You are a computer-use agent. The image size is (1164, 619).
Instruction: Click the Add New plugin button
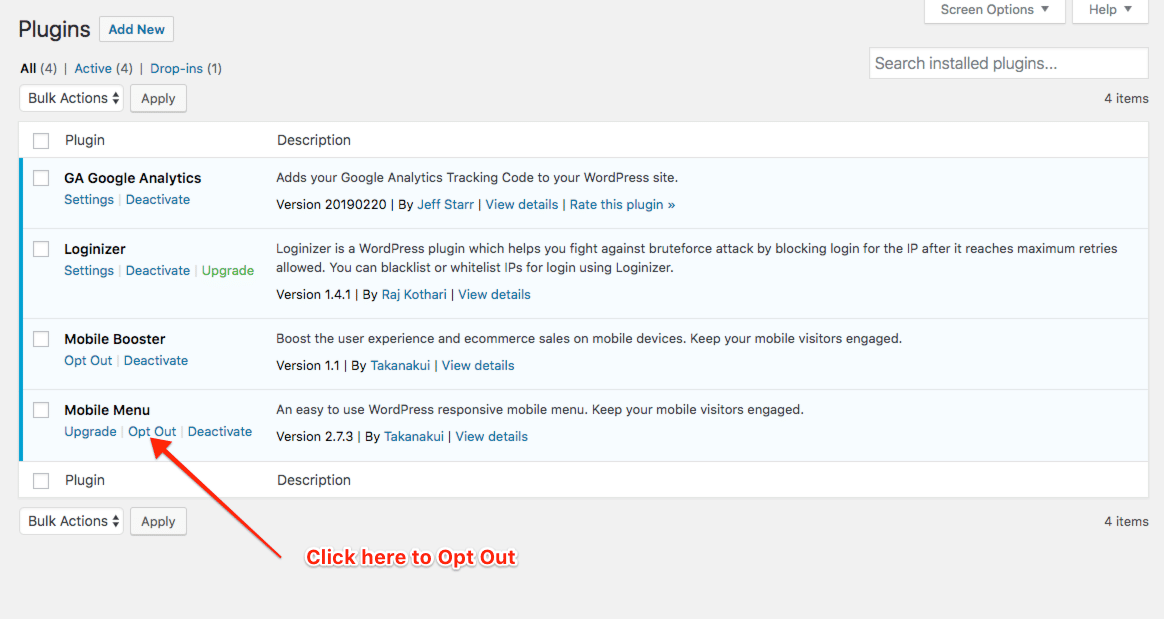[x=137, y=30]
